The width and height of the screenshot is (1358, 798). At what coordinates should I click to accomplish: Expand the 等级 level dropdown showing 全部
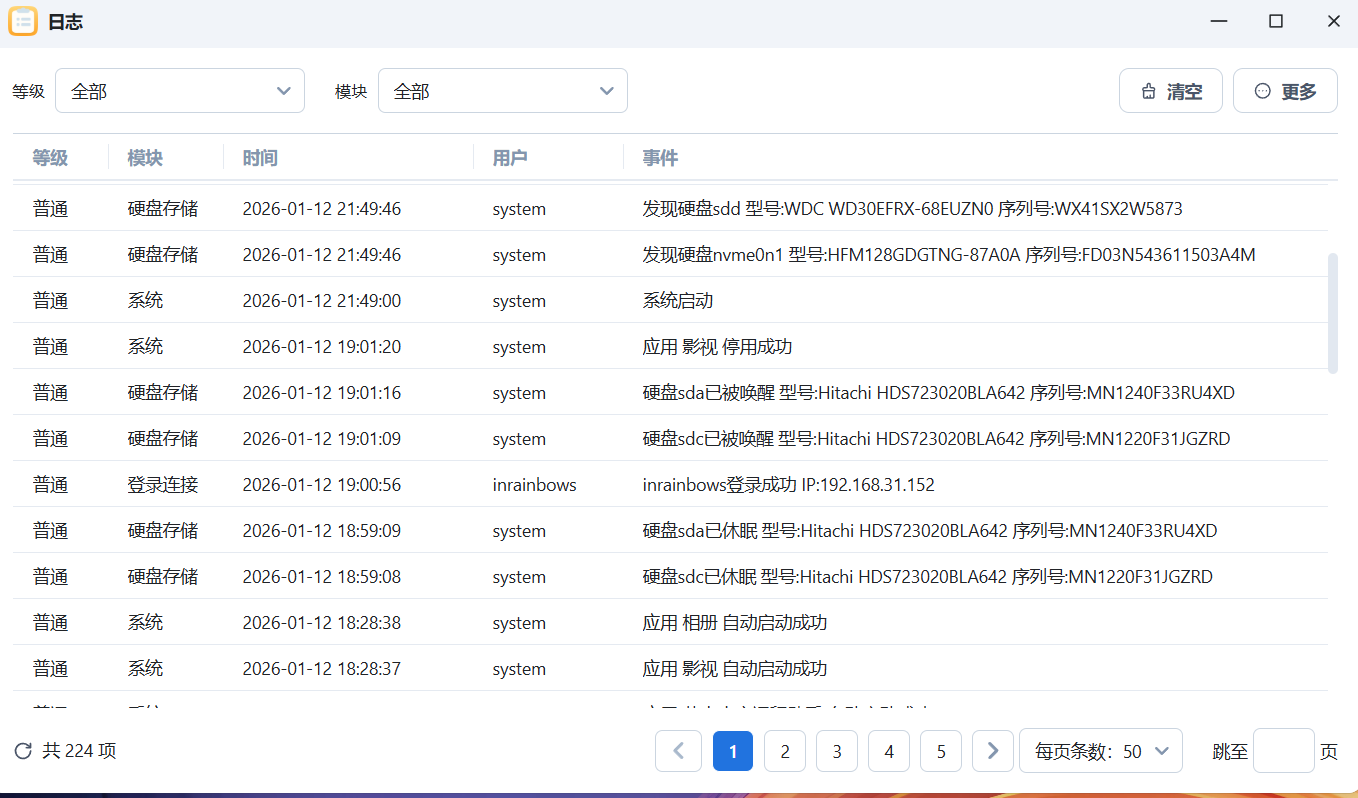coord(180,90)
